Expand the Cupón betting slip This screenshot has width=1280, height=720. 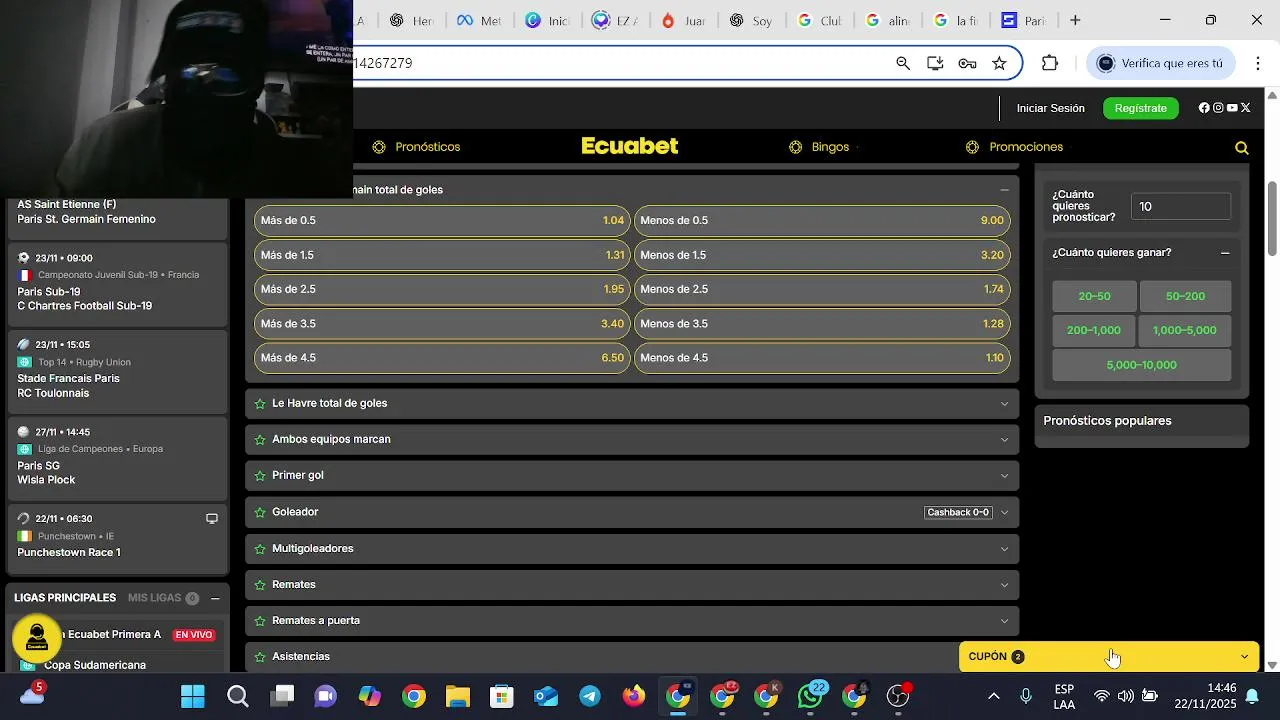pos(1108,656)
